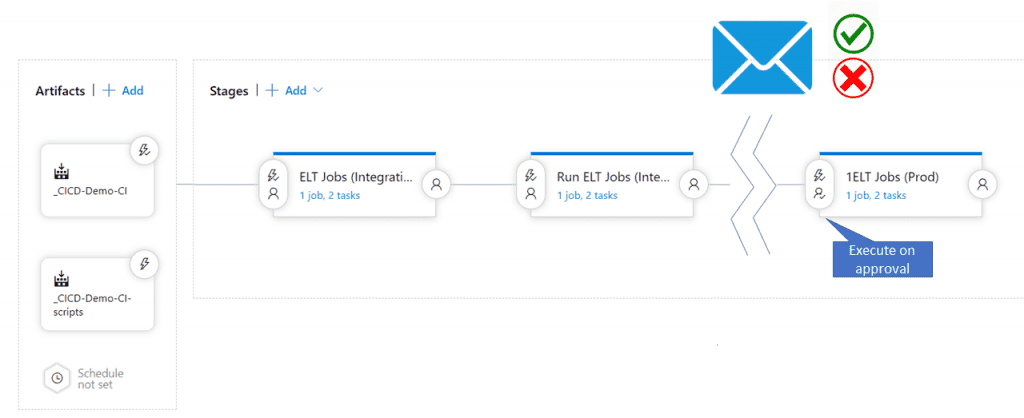Image resolution: width=1024 pixels, height=418 pixels.
Task: Open 1 job, 2 tasks link in Run ELT Jobs
Action: [x=587, y=195]
